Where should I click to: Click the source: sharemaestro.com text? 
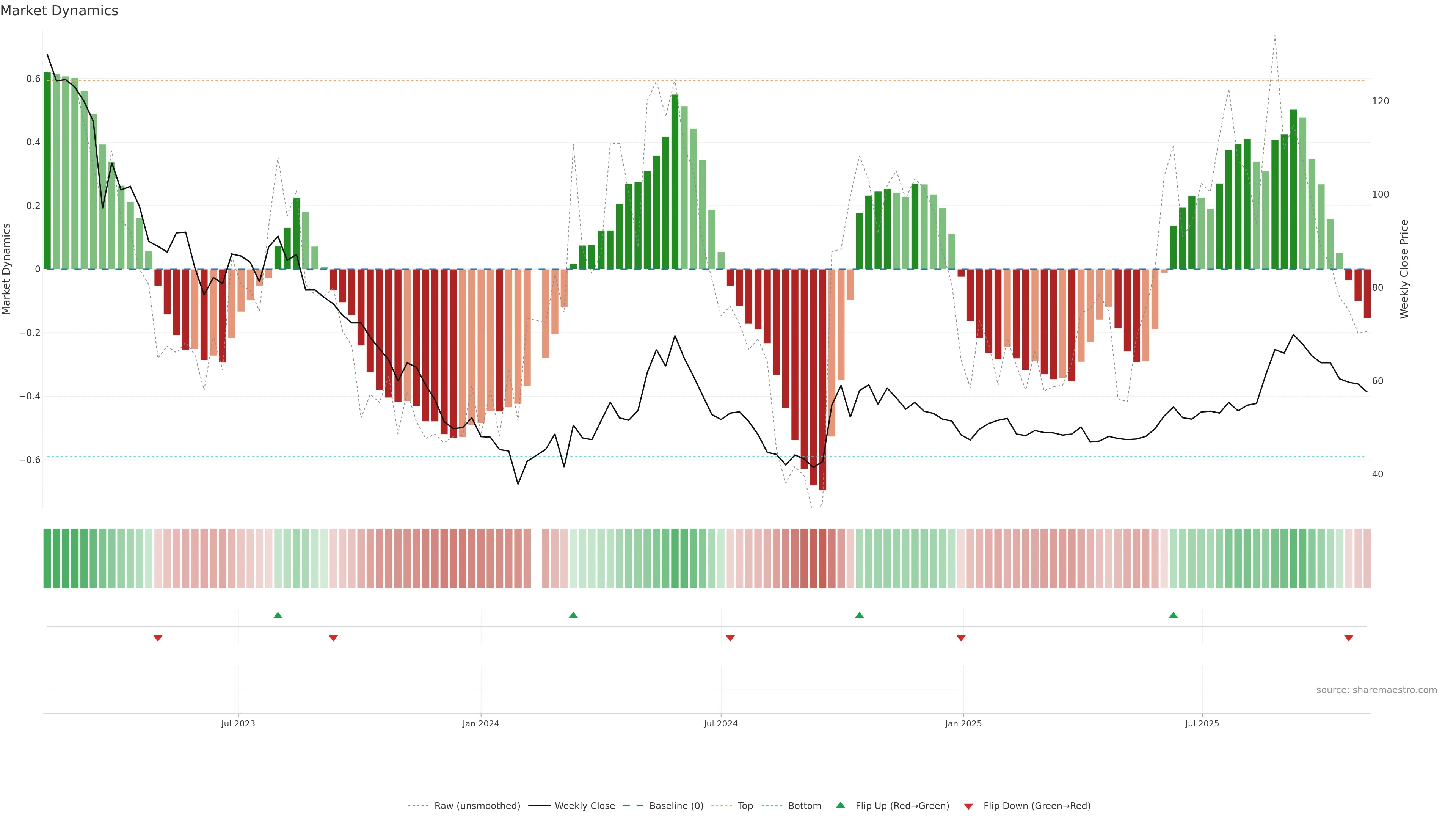pyautogui.click(x=1376, y=690)
